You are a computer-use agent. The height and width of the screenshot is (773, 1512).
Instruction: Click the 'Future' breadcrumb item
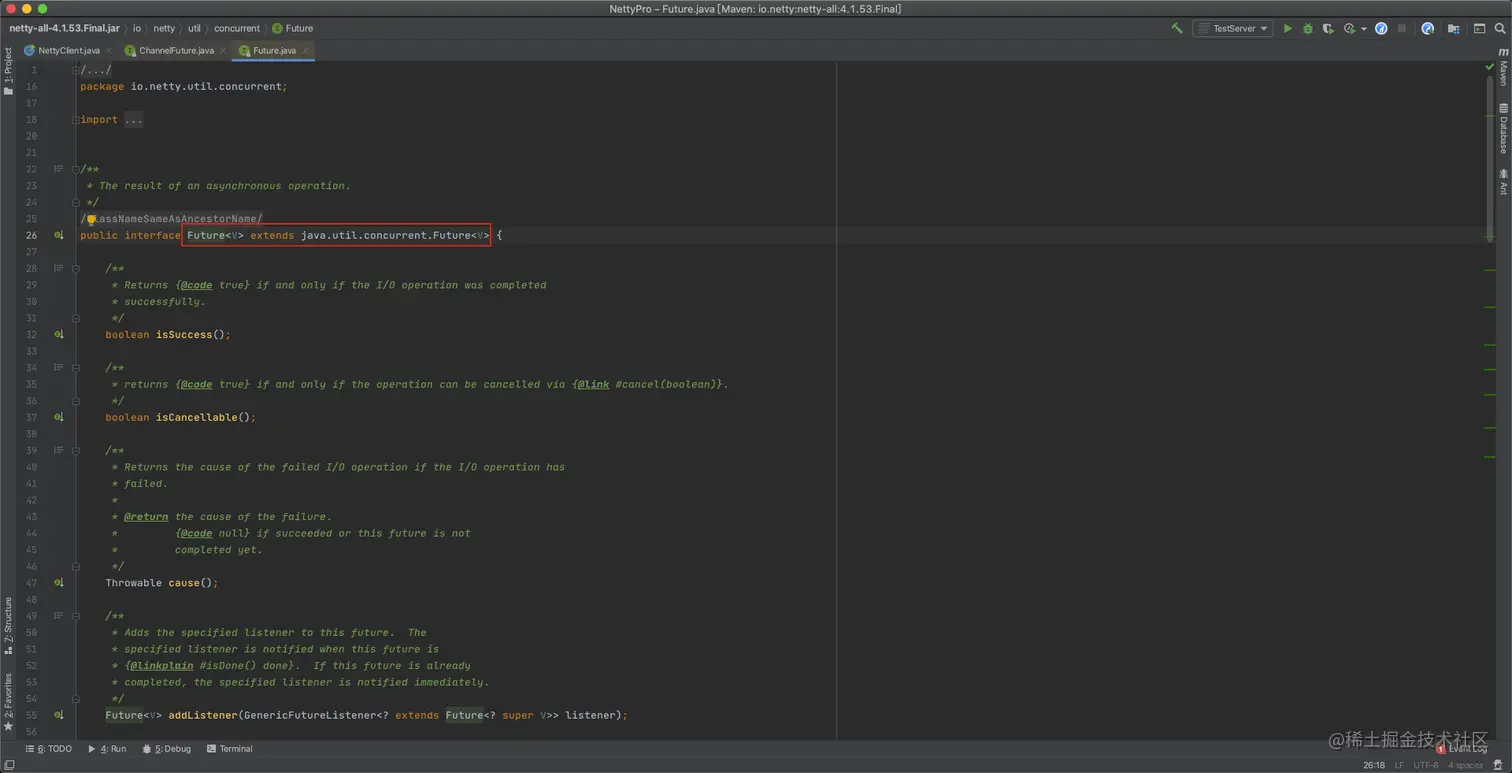tap(292, 28)
